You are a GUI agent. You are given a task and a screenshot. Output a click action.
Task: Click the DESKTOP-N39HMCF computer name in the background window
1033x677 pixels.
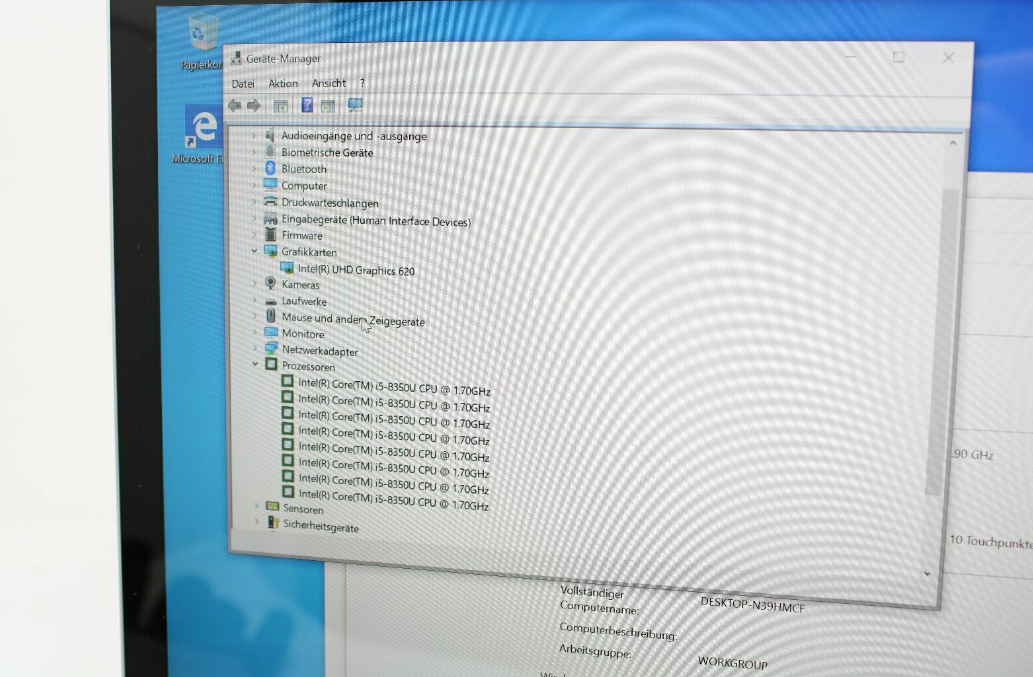(x=752, y=605)
